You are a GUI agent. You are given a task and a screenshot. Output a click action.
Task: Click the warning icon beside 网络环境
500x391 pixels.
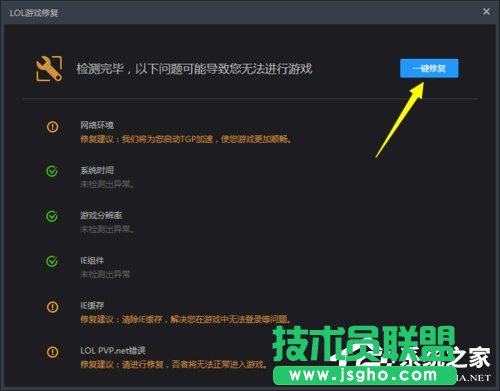tap(52, 127)
